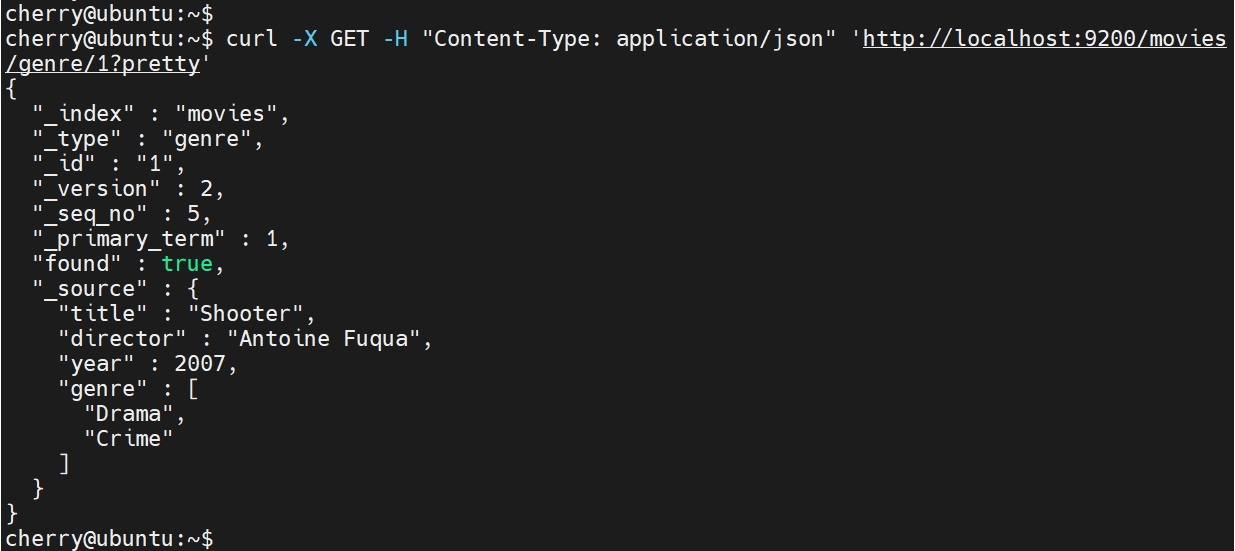The width and height of the screenshot is (1235, 551).
Task: Select the "movies" index value
Action: (x=225, y=114)
